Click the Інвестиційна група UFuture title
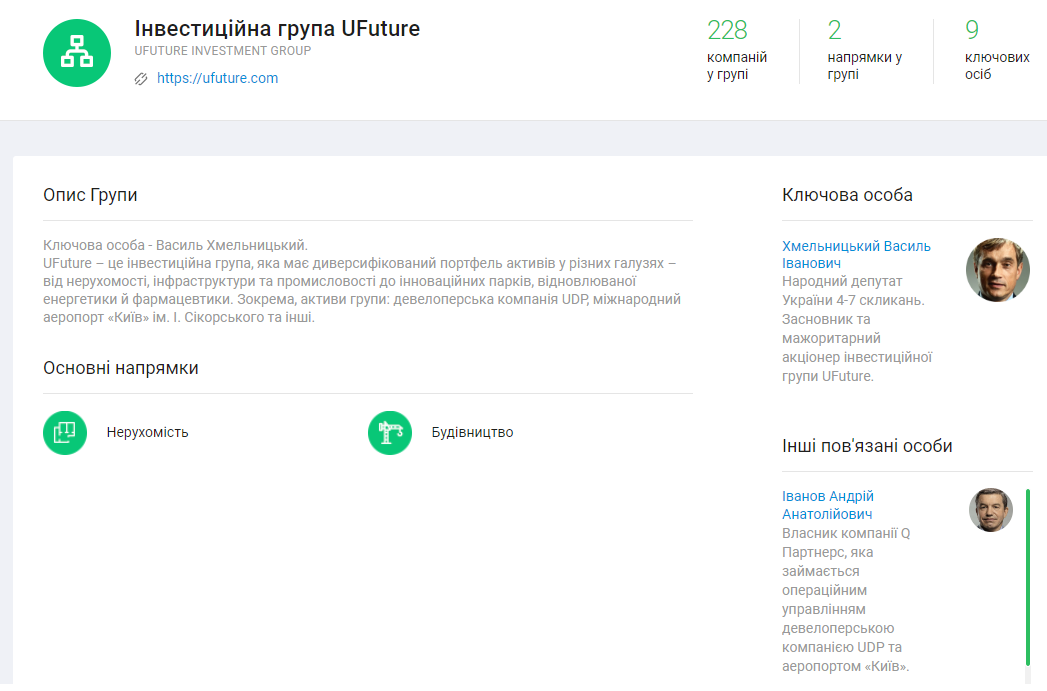Image resolution: width=1047 pixels, height=691 pixels. (277, 28)
